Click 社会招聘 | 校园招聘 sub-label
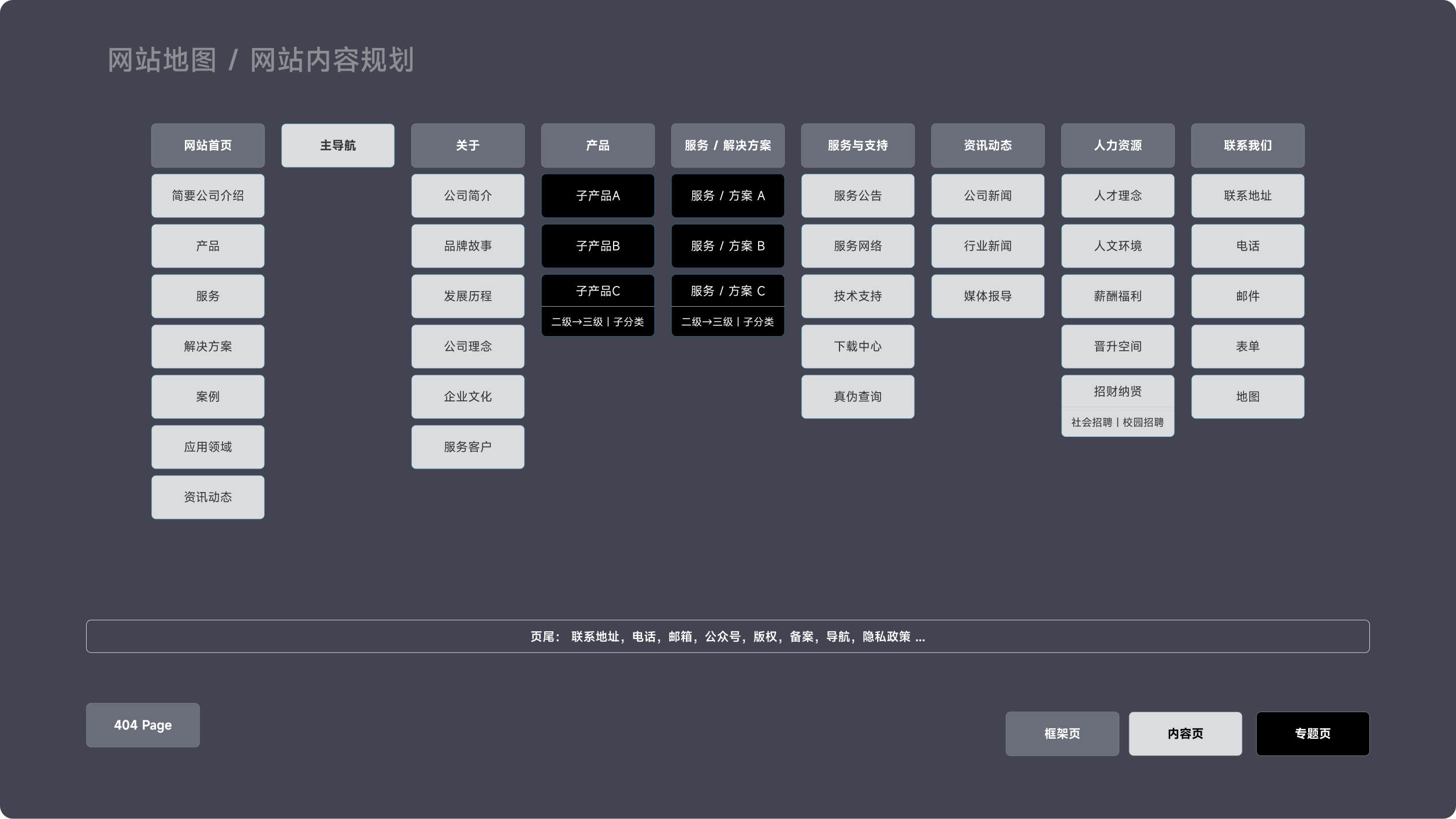 coord(1117,422)
